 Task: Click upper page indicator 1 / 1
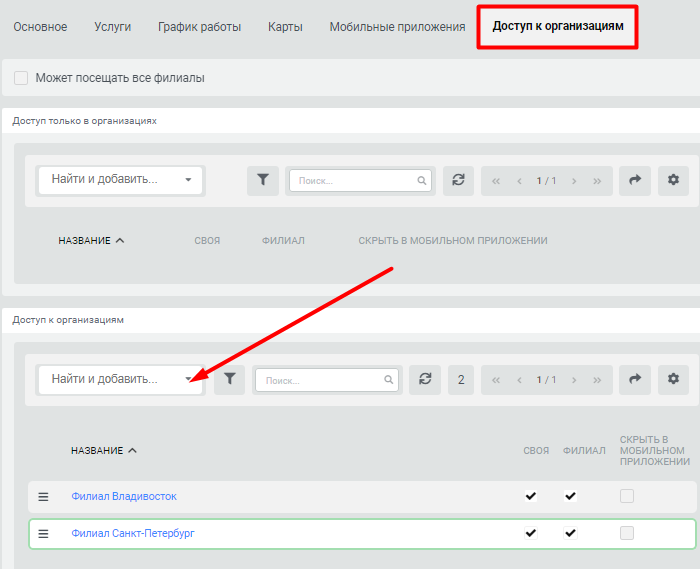(546, 181)
